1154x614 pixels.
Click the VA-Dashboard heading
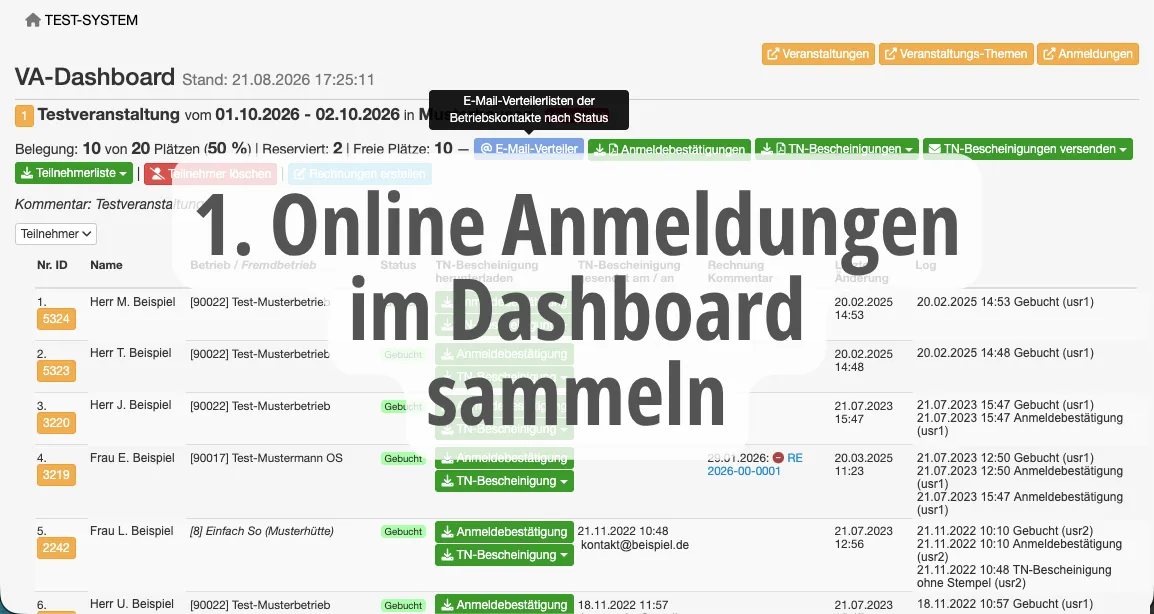point(95,77)
